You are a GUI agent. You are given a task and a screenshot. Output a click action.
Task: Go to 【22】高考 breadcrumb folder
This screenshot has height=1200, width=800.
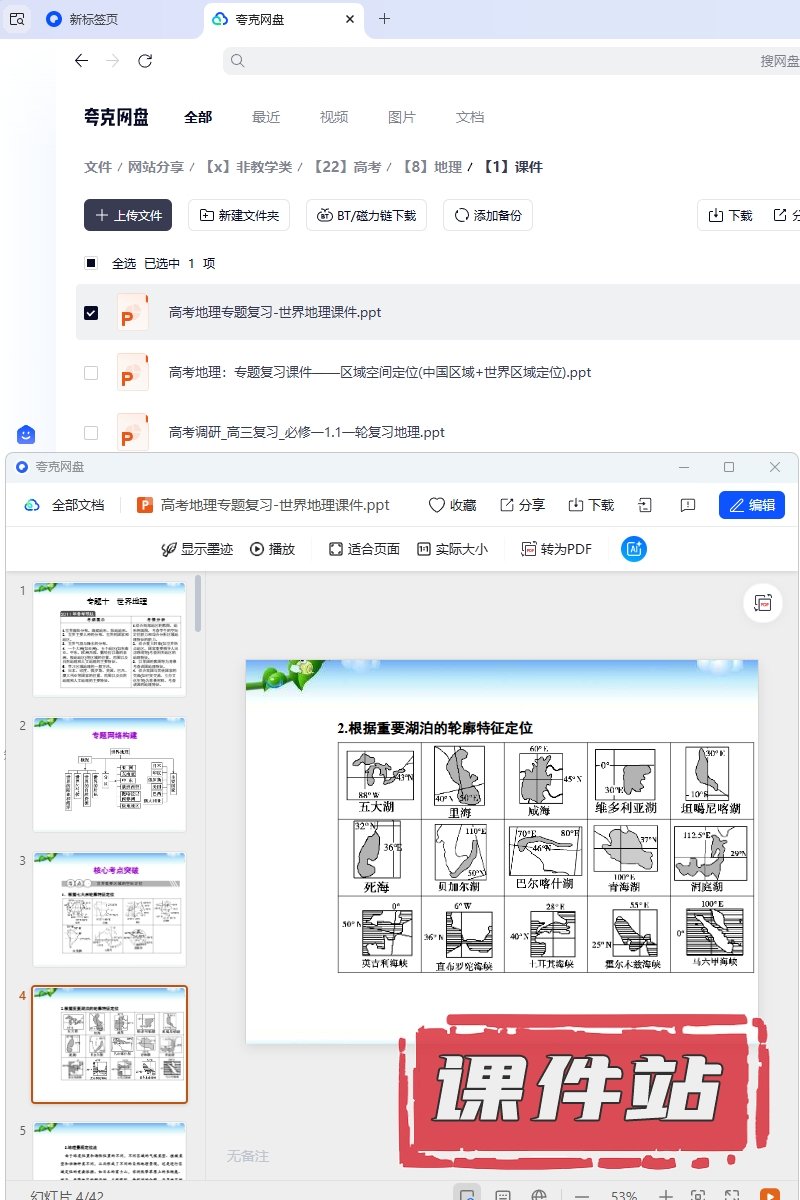point(347,167)
